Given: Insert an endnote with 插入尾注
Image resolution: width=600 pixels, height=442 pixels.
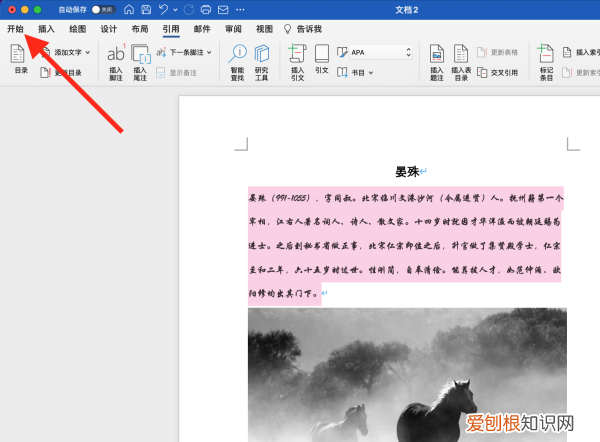Looking at the screenshot, I should coord(140,62).
